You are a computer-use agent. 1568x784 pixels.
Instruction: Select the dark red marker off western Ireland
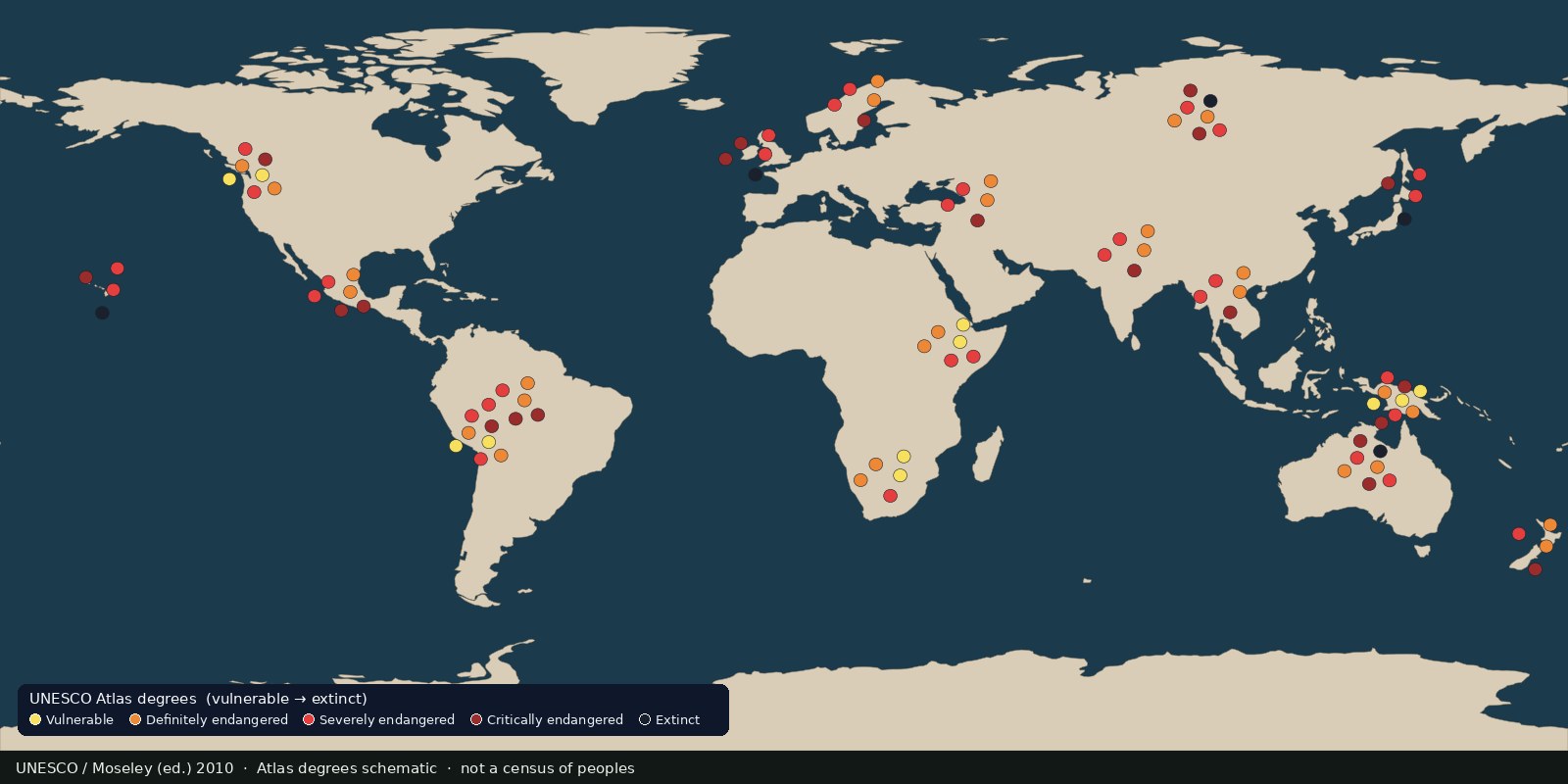[x=725, y=159]
